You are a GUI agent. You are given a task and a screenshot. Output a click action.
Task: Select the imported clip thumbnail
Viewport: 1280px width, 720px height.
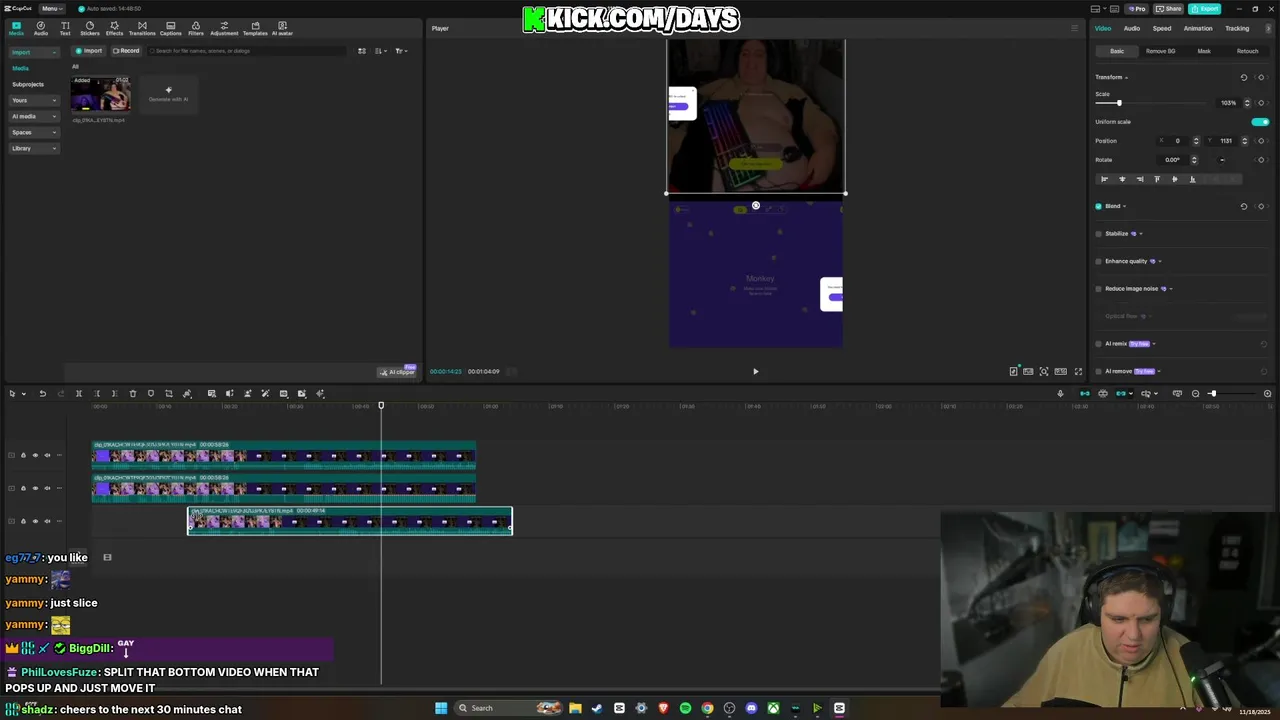pyautogui.click(x=100, y=94)
